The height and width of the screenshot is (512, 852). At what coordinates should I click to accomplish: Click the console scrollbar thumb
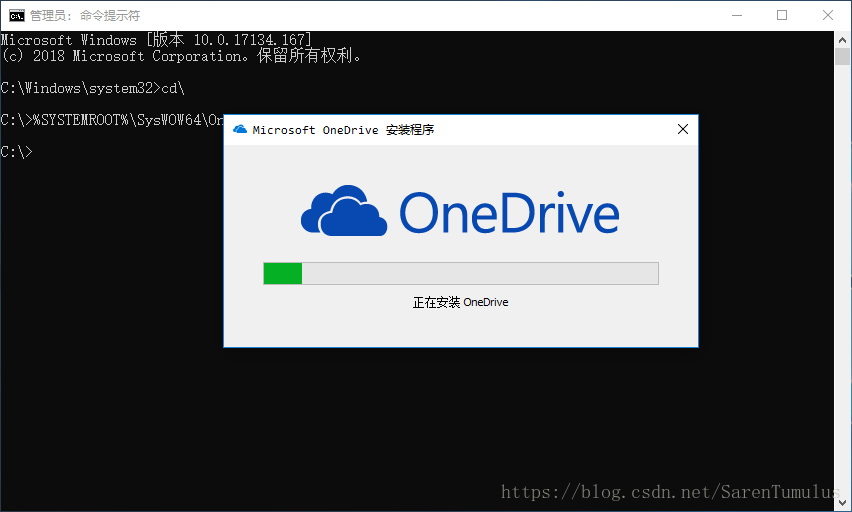pos(842,57)
